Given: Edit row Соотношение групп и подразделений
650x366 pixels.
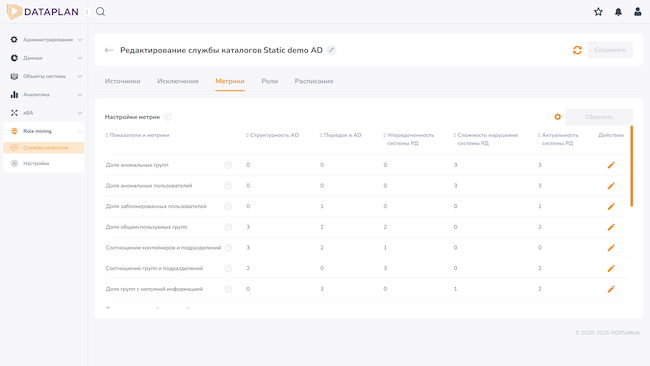Looking at the screenshot, I should (x=611, y=269).
